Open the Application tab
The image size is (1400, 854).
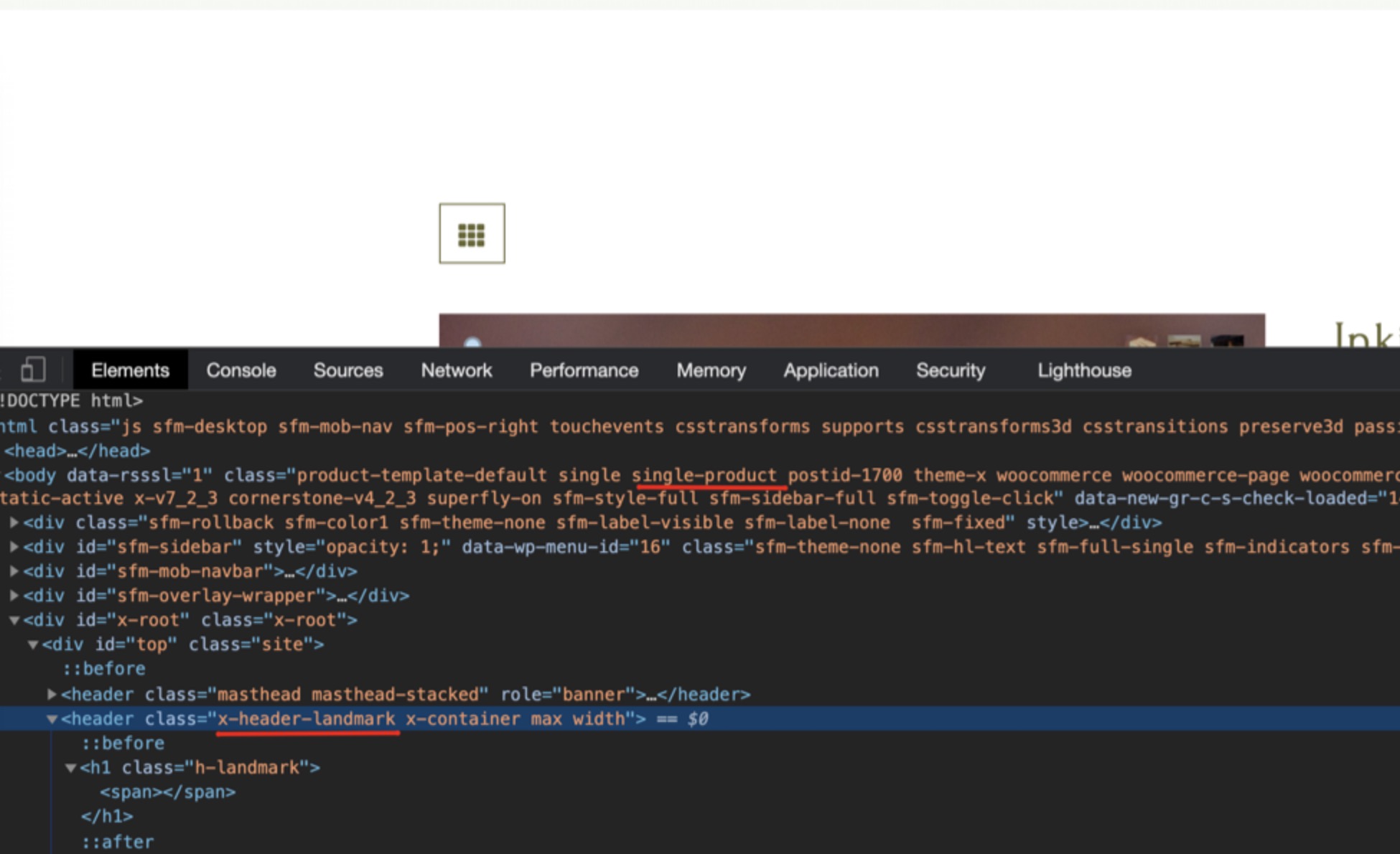pos(831,370)
